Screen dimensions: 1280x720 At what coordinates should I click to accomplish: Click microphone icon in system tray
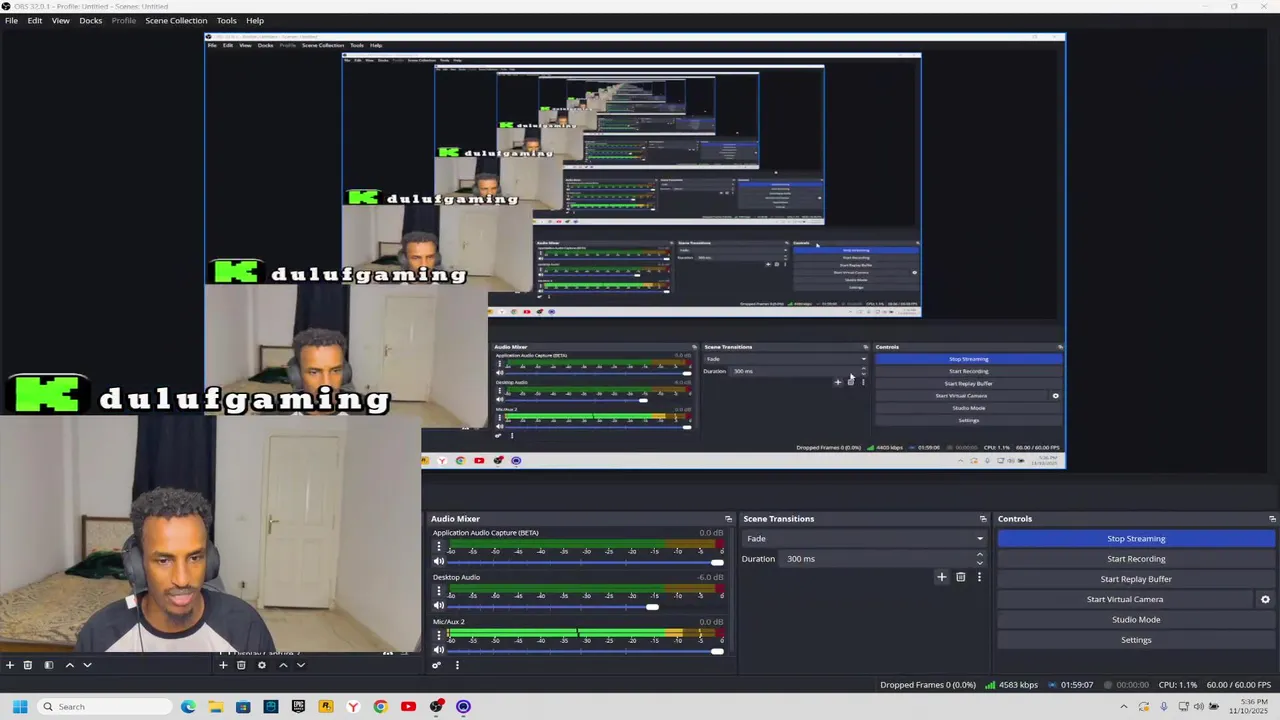1163,707
